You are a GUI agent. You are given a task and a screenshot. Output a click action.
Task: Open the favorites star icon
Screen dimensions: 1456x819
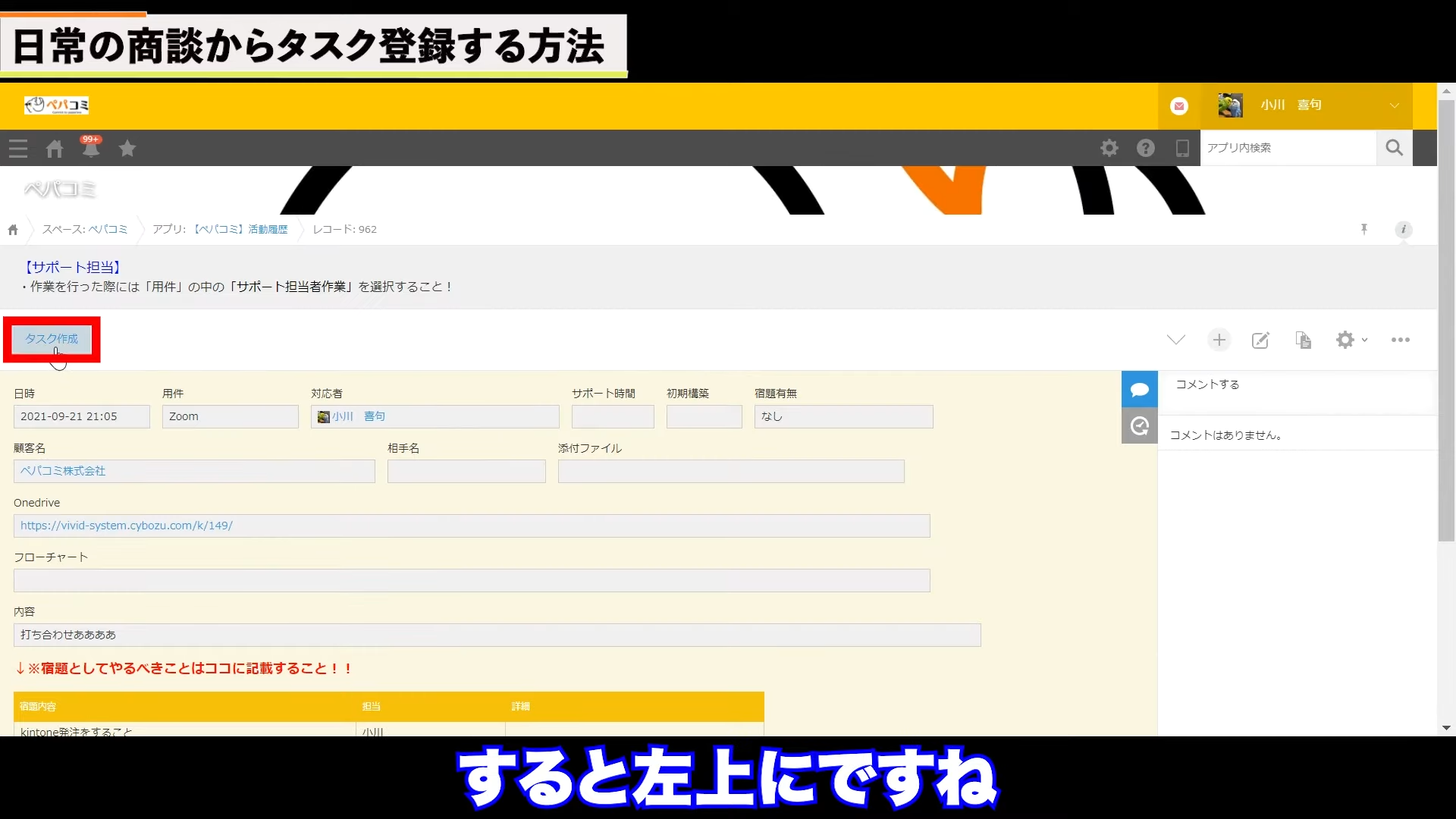tap(127, 149)
